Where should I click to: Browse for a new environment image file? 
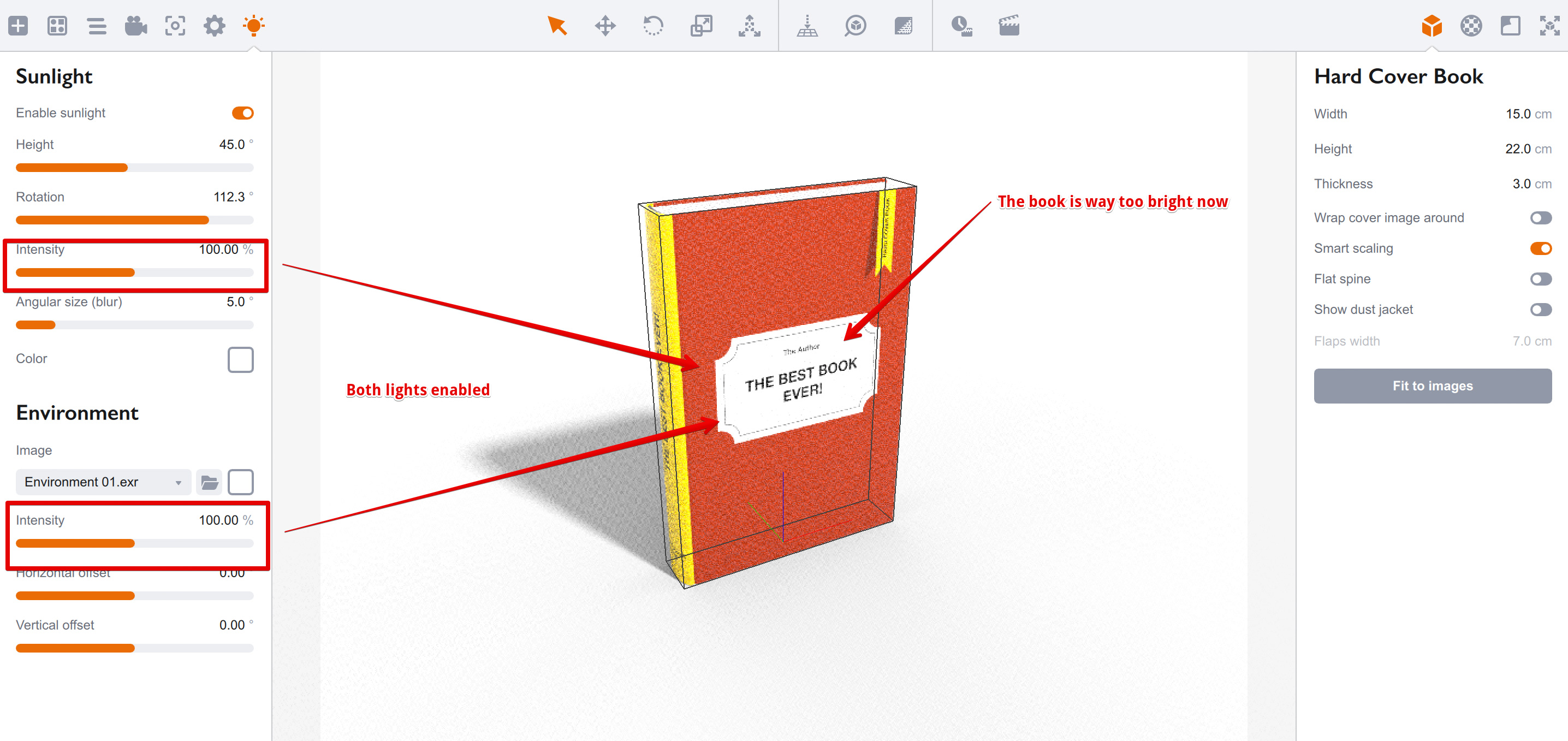pyautogui.click(x=210, y=482)
